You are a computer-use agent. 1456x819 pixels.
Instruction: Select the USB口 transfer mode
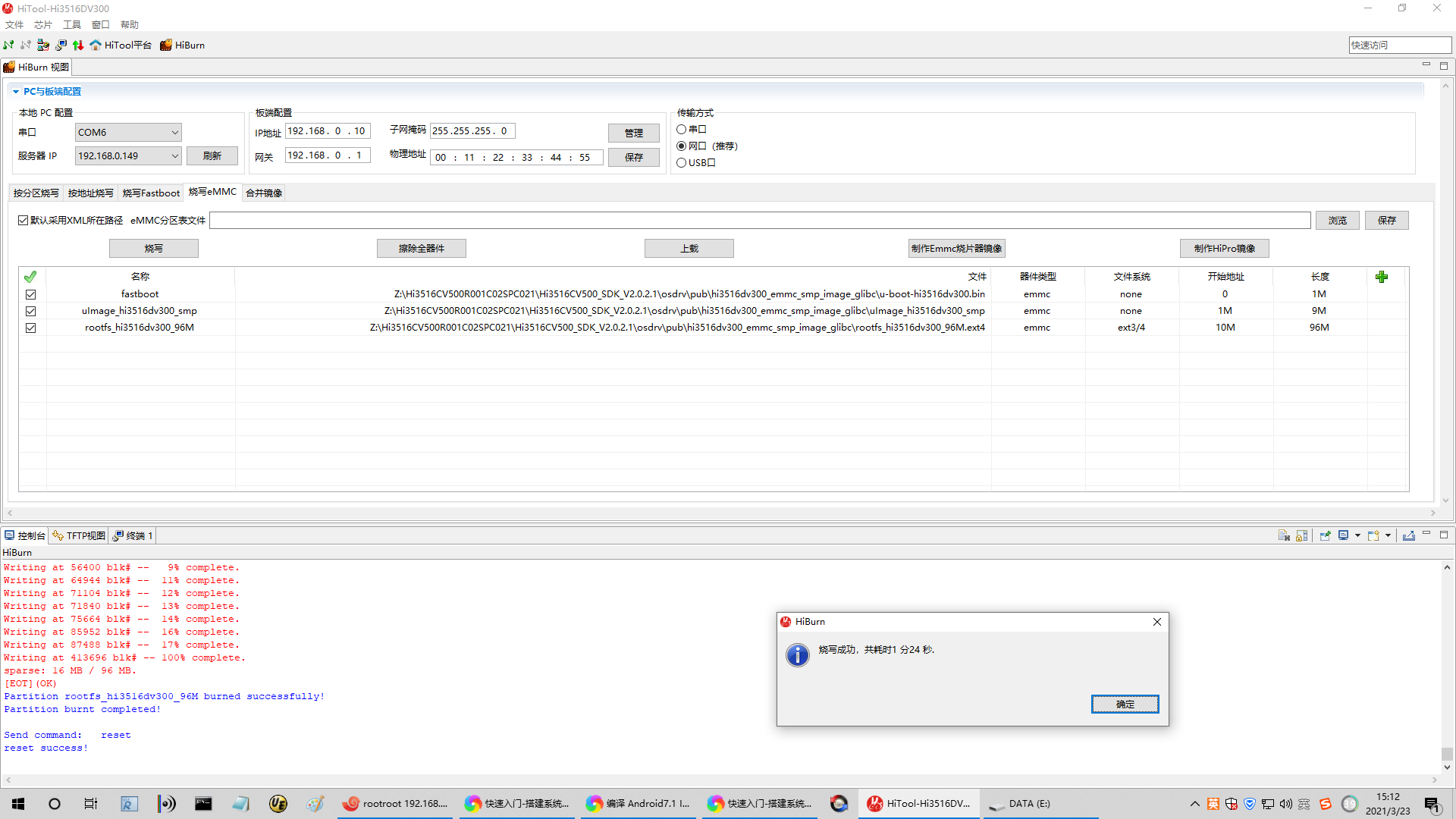(681, 162)
